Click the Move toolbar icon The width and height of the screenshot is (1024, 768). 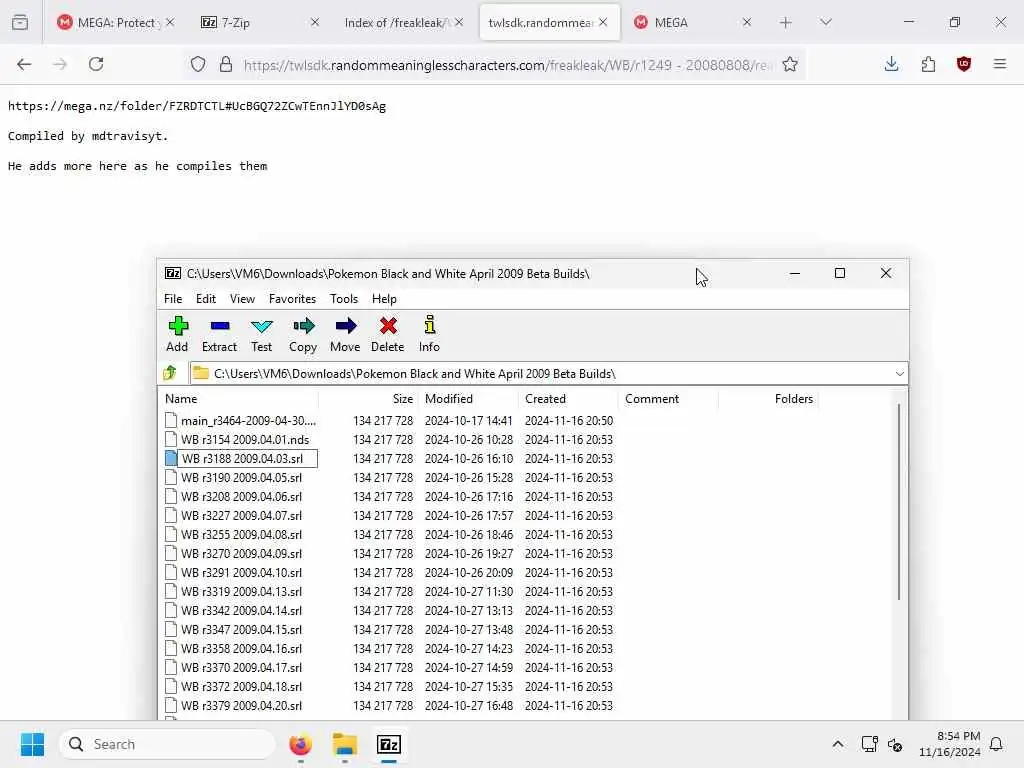(345, 334)
